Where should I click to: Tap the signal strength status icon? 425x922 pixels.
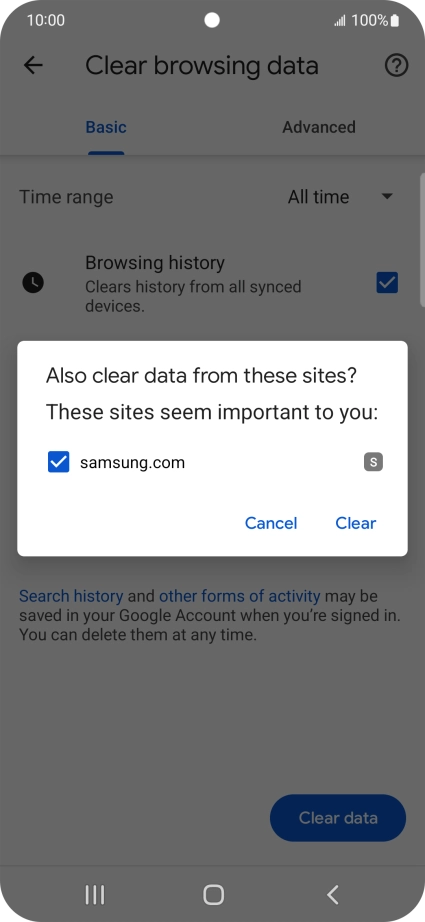pyautogui.click(x=340, y=21)
